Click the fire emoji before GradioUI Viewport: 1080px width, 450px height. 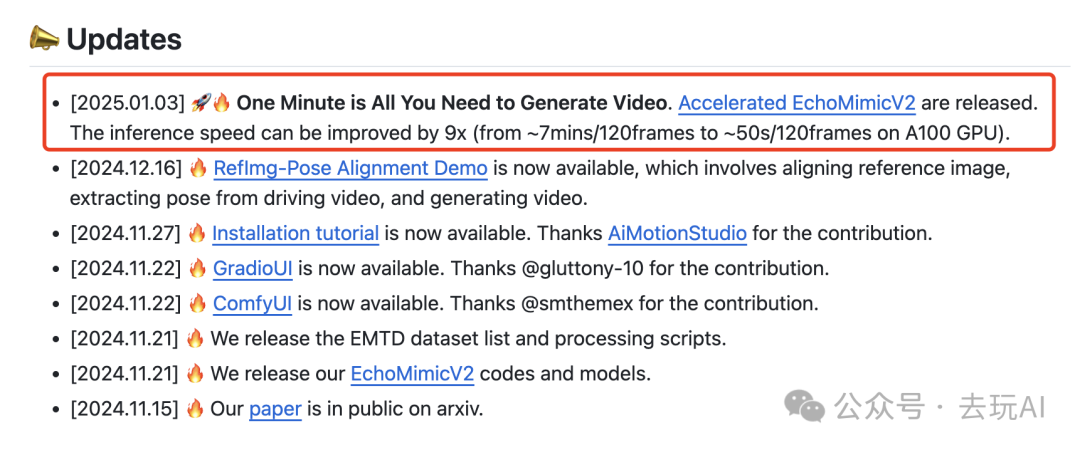(x=198, y=269)
